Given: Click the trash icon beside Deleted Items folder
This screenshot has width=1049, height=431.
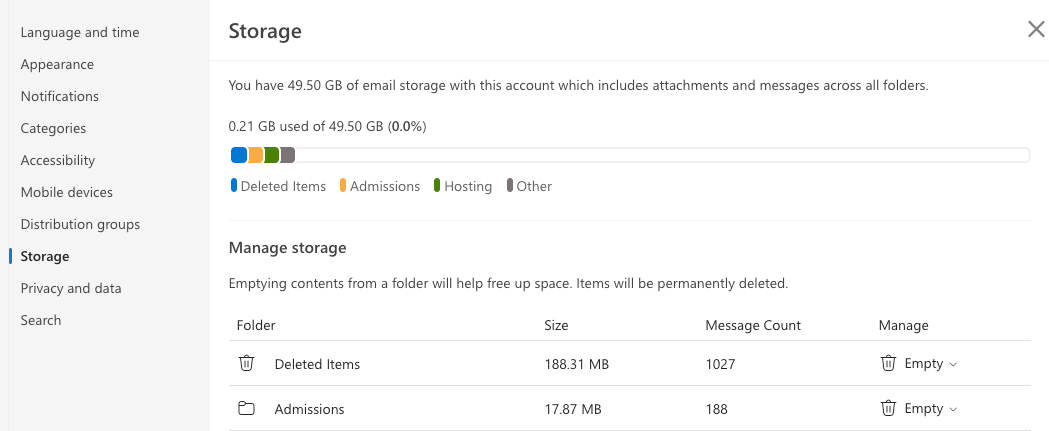Looking at the screenshot, I should 246,363.
